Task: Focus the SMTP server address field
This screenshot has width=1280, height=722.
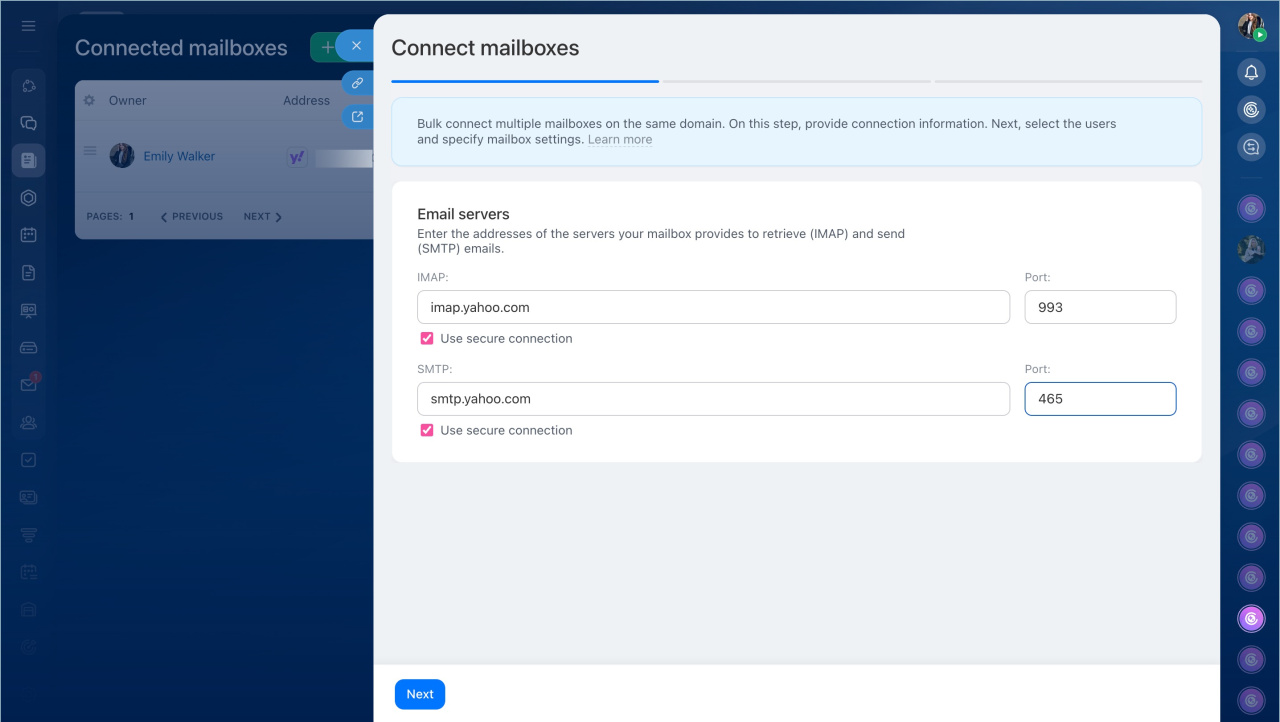Action: coord(713,399)
